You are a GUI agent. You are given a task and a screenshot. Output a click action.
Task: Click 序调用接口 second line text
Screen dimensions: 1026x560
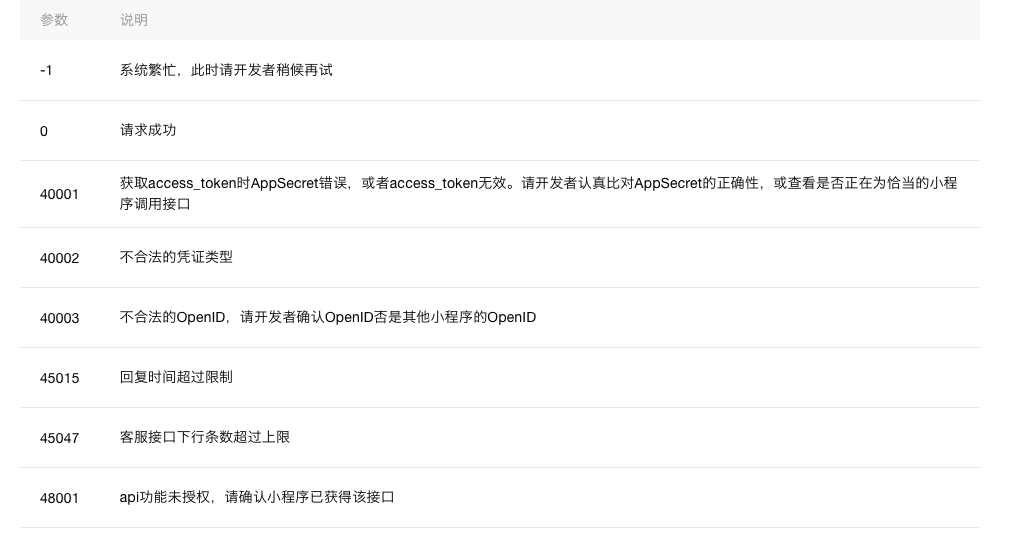tap(155, 204)
